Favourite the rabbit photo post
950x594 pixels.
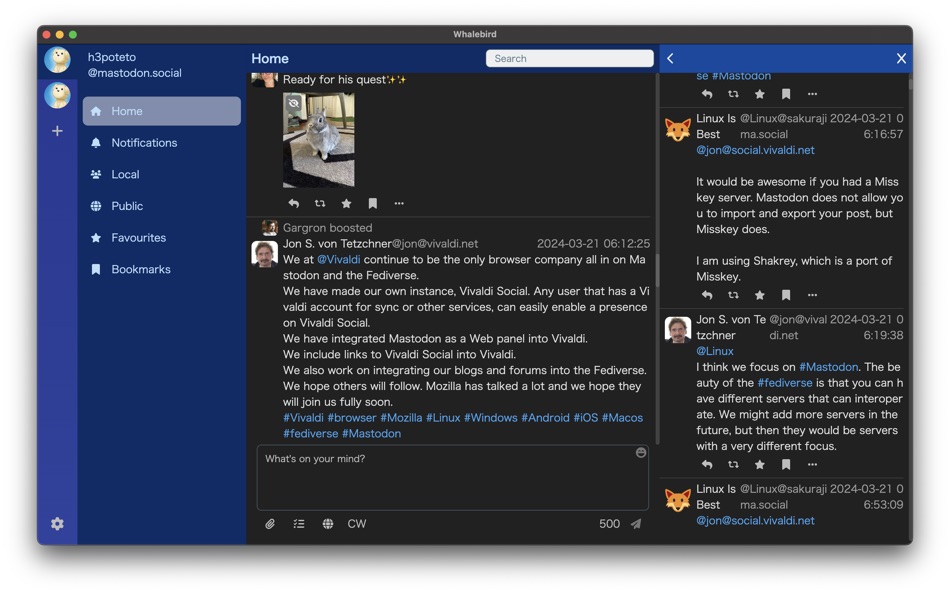tap(346, 204)
